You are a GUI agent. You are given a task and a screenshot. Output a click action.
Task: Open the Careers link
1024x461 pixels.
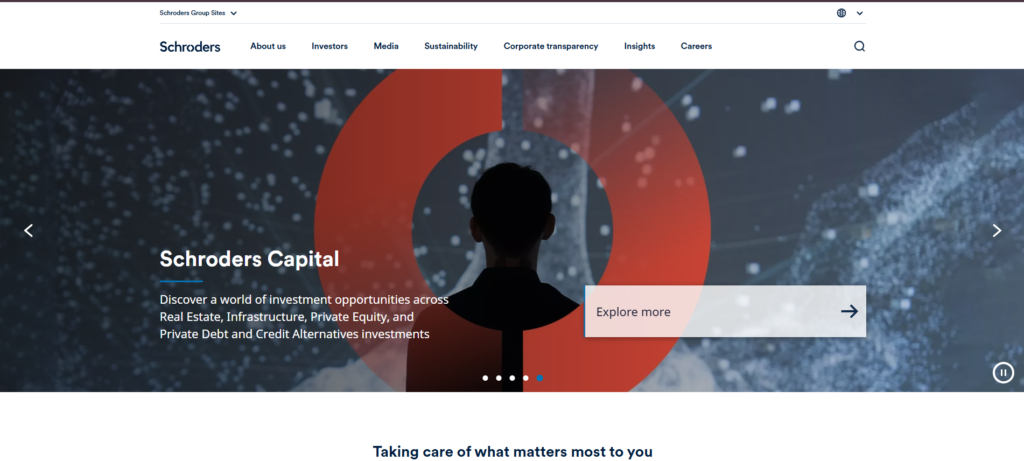[696, 46]
